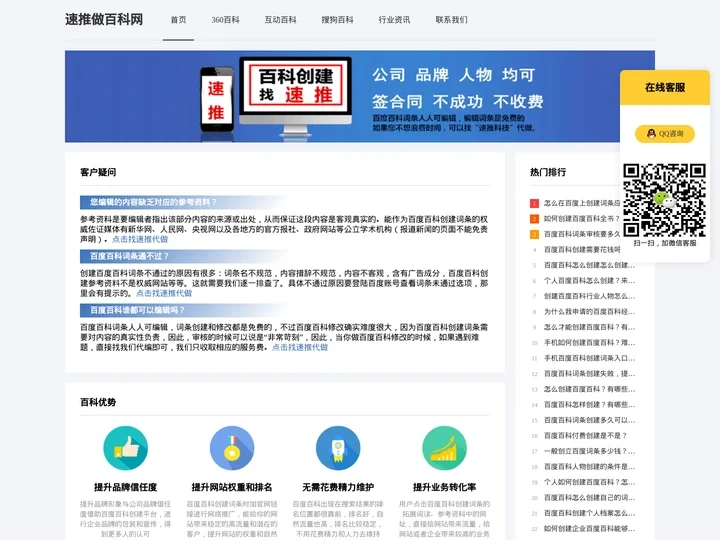
Task: Open ranked article 百度百科创建需要花钱吗
Action: pyautogui.click(x=582, y=250)
